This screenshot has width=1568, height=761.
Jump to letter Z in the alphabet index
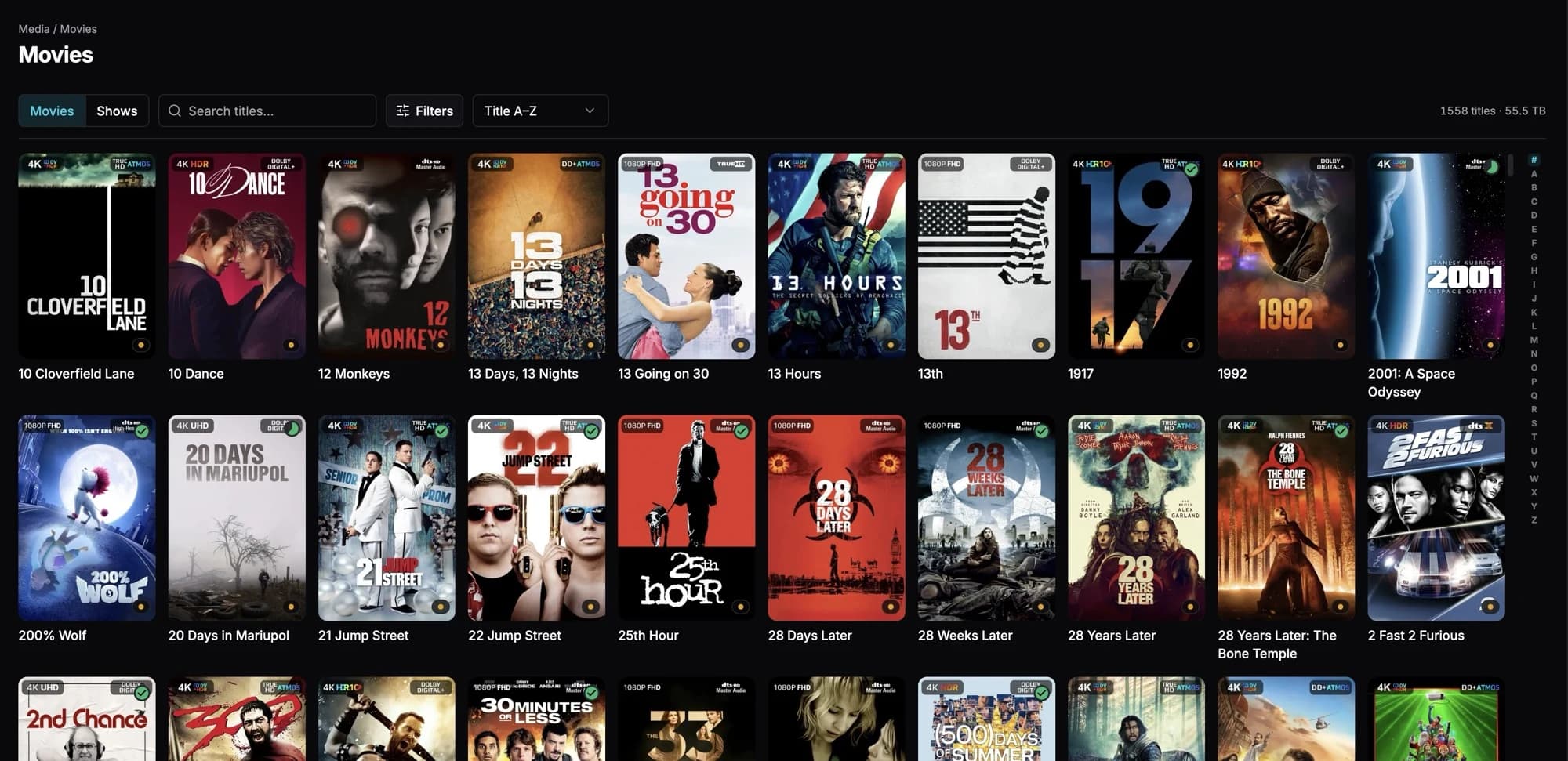point(1534,520)
